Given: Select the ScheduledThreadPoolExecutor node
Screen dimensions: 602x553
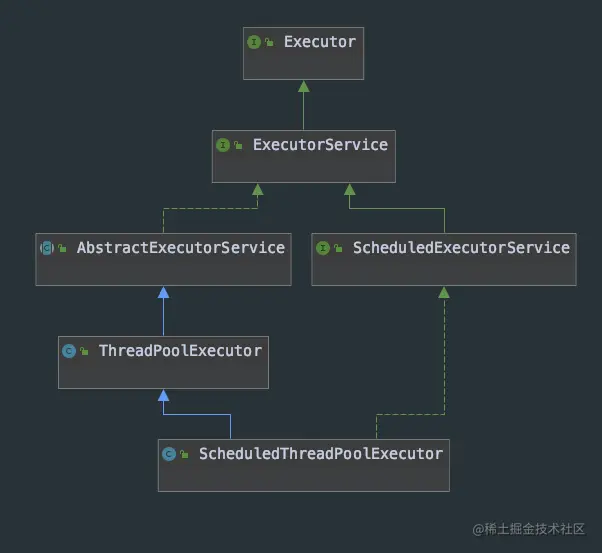Looking at the screenshot, I should click(x=304, y=465).
